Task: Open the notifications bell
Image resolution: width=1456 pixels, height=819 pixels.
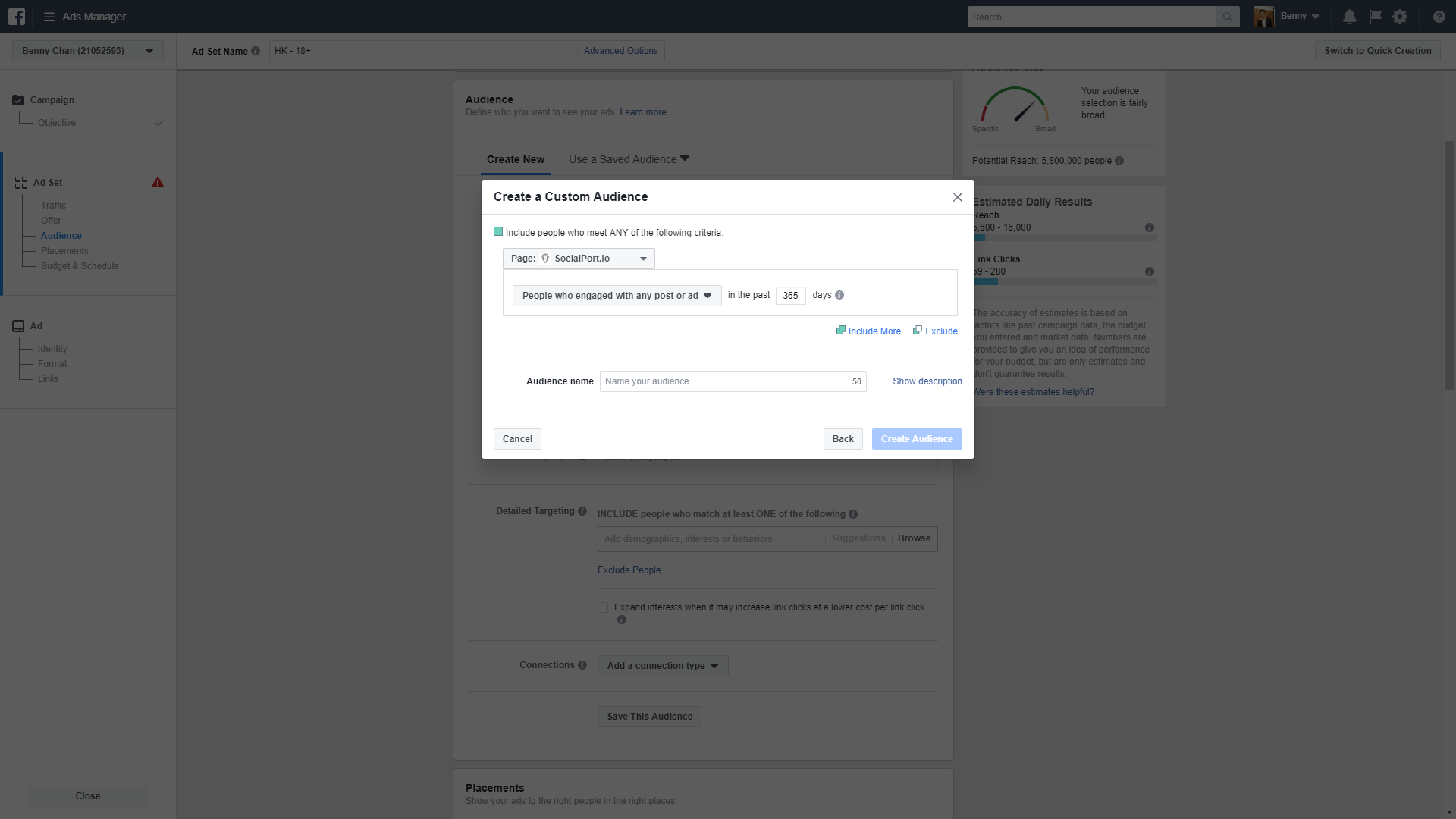Action: click(1350, 17)
